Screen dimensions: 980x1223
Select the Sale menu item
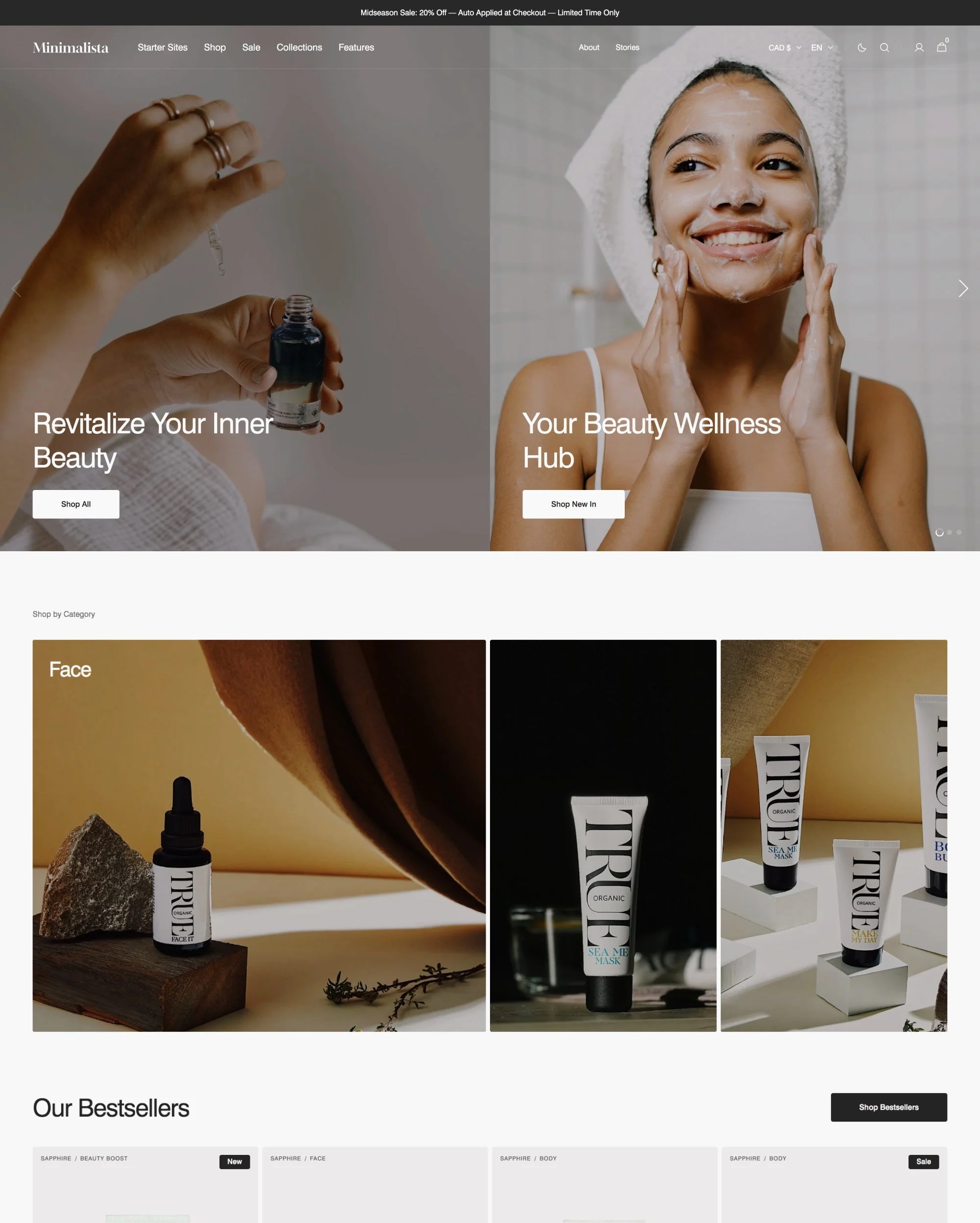click(251, 47)
